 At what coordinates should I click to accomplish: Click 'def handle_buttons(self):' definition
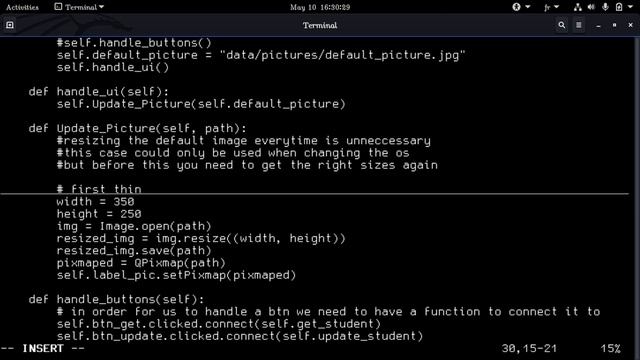(x=116, y=300)
